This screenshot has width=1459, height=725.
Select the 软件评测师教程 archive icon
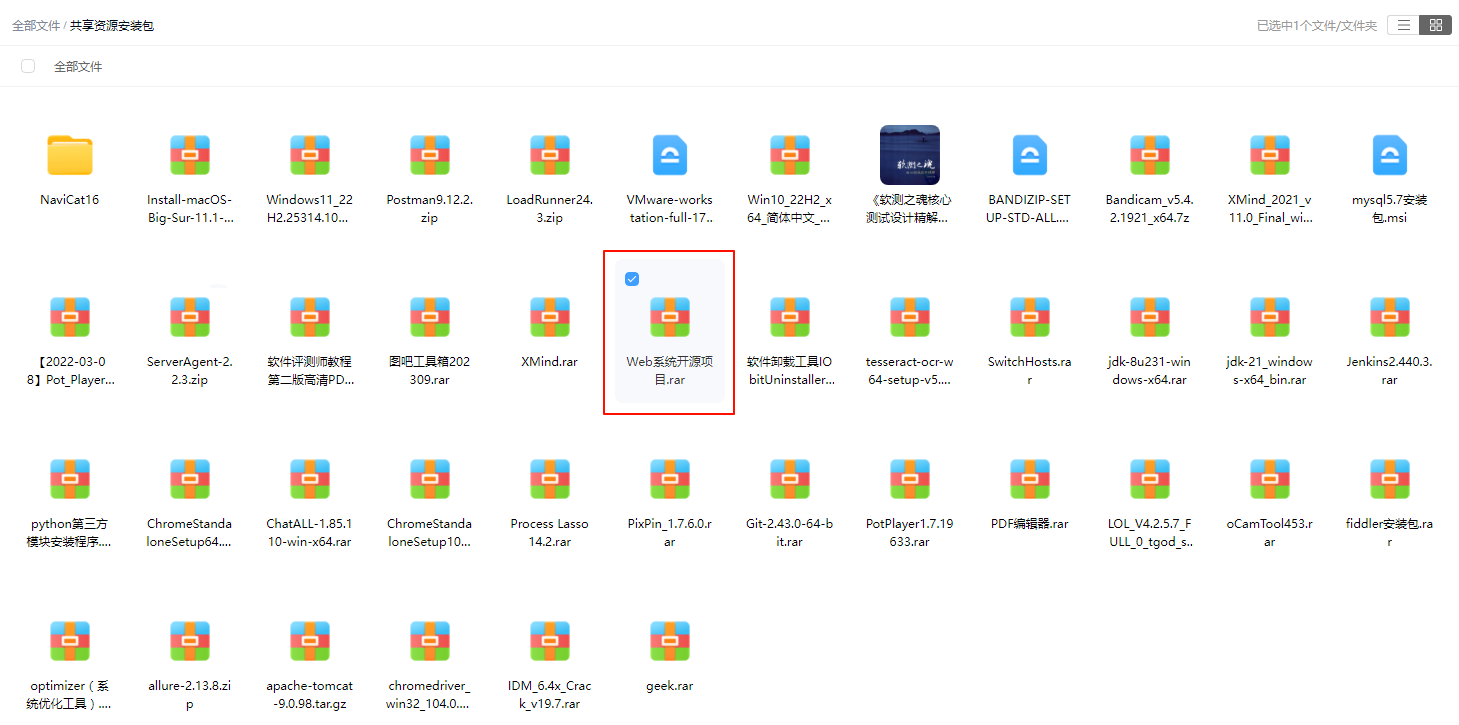(x=310, y=317)
